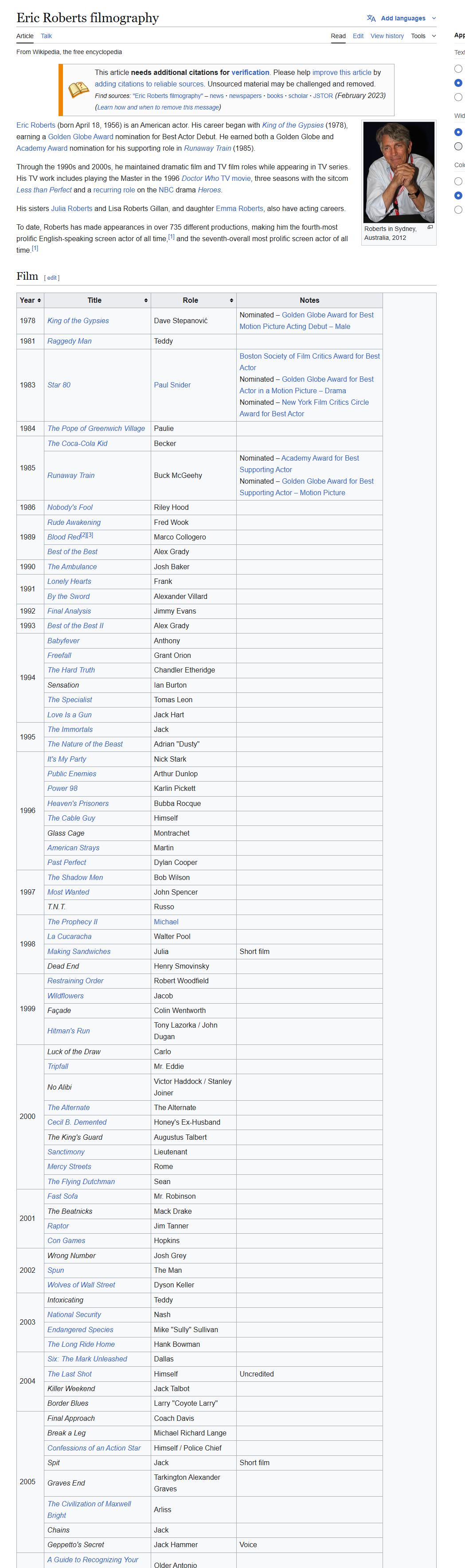Select third Color radio option

pyautogui.click(x=458, y=210)
